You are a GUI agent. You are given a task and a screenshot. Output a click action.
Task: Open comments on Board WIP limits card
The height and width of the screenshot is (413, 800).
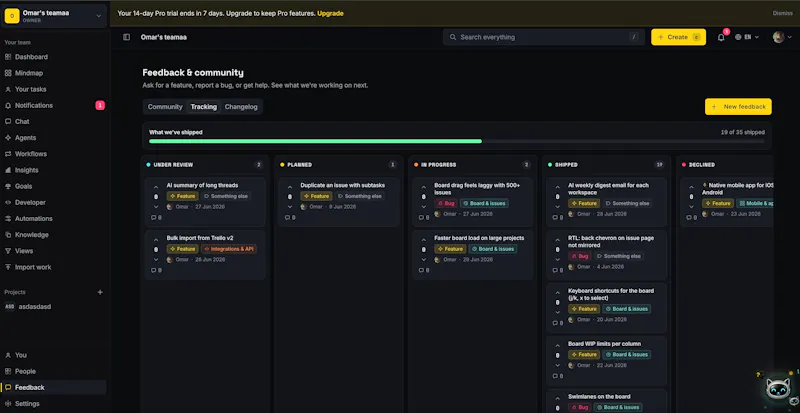click(x=558, y=376)
